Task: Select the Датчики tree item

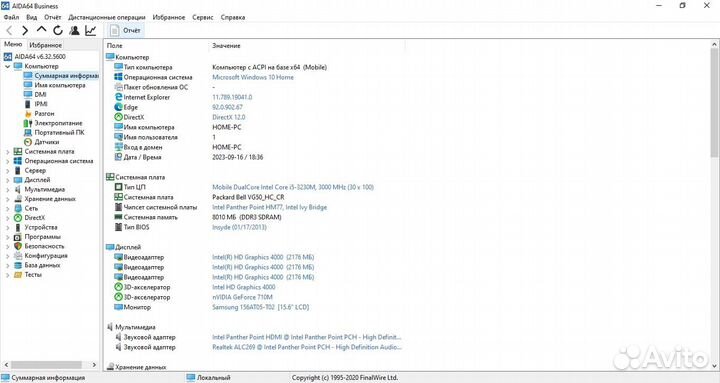Action: click(x=47, y=142)
